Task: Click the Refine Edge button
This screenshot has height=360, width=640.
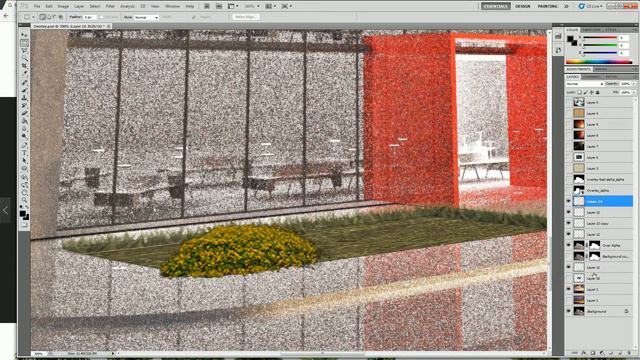Action: [246, 17]
